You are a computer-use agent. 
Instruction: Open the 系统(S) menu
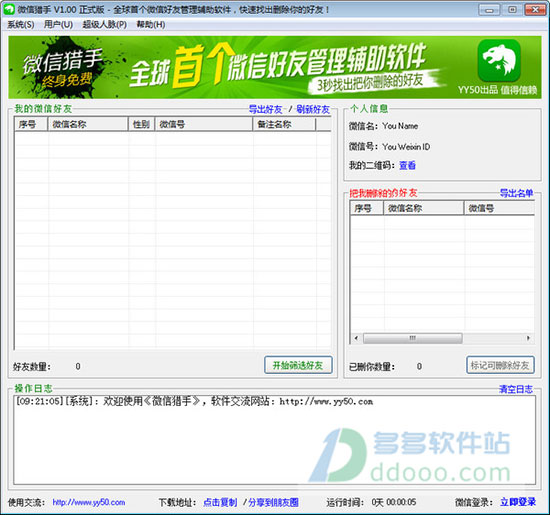[x=21, y=25]
